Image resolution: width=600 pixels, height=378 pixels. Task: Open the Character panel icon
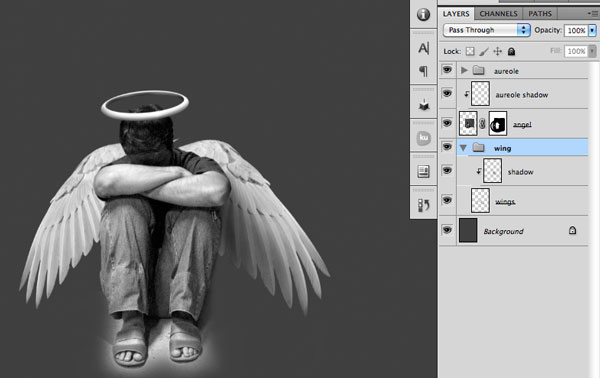click(423, 48)
